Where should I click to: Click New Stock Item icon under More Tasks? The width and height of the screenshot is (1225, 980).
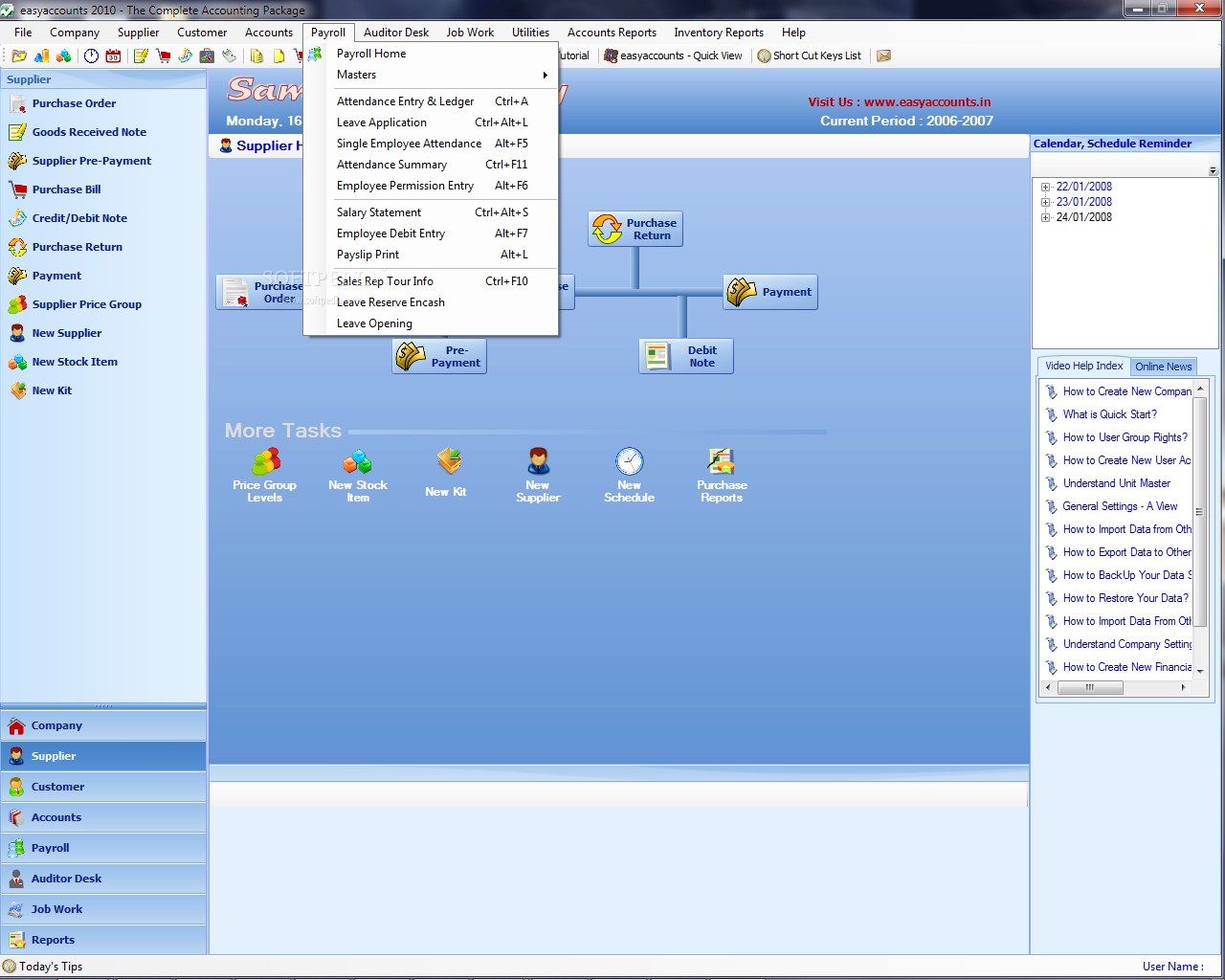[x=358, y=476]
